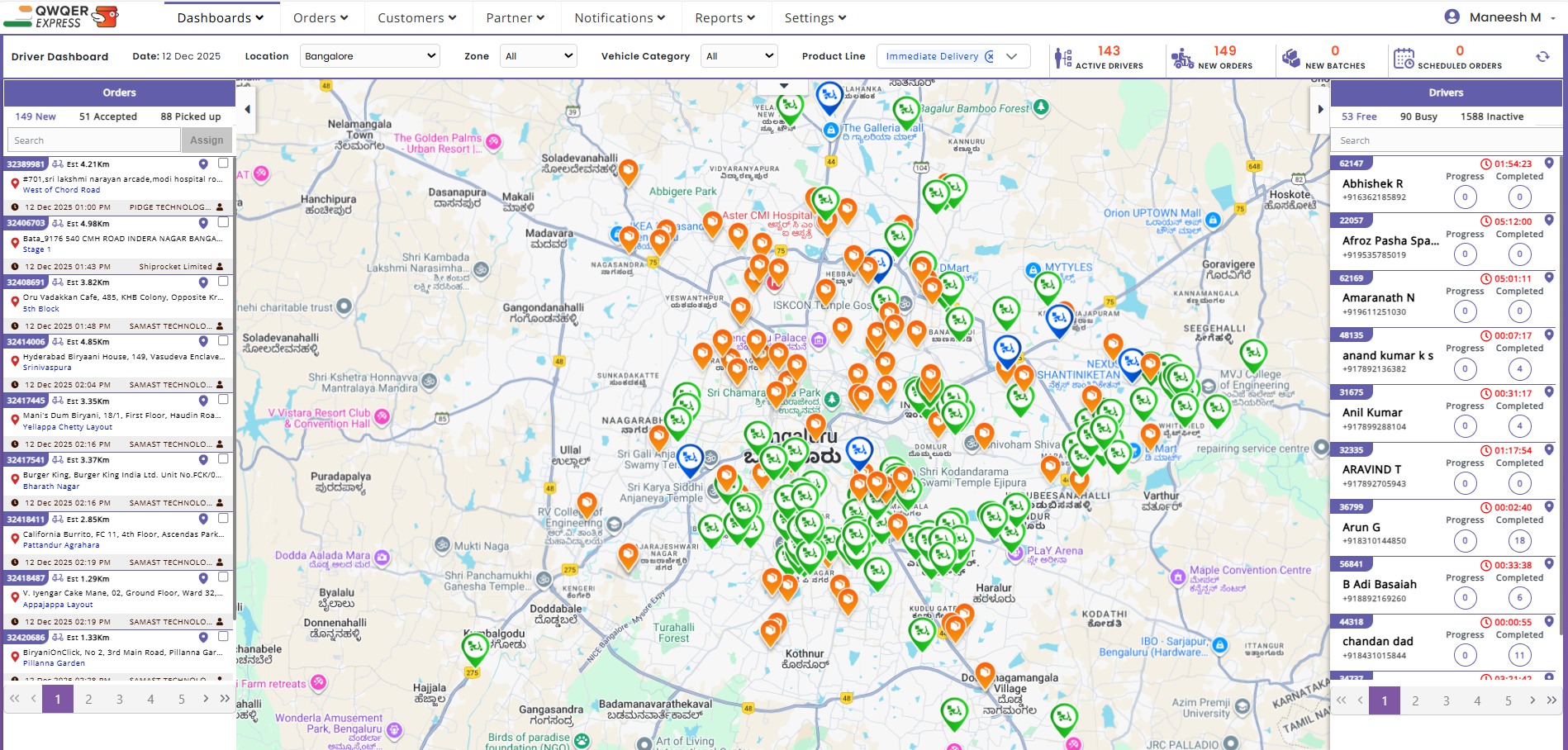The width and height of the screenshot is (1568, 750).
Task: Open the Partner menu
Action: (516, 17)
